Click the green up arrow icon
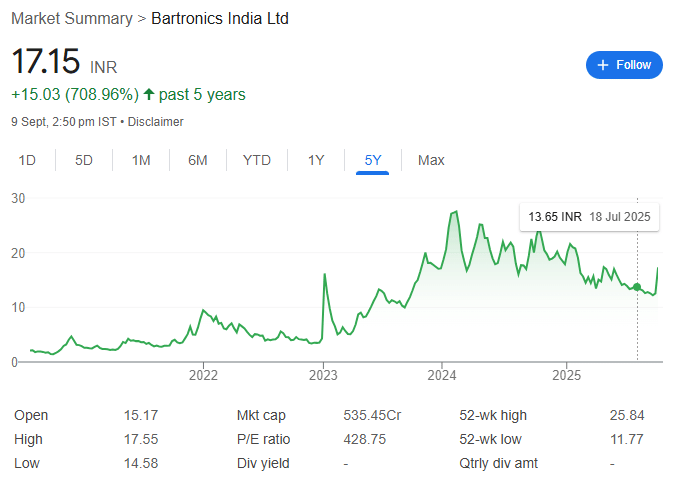The width and height of the screenshot is (692, 488). point(149,94)
